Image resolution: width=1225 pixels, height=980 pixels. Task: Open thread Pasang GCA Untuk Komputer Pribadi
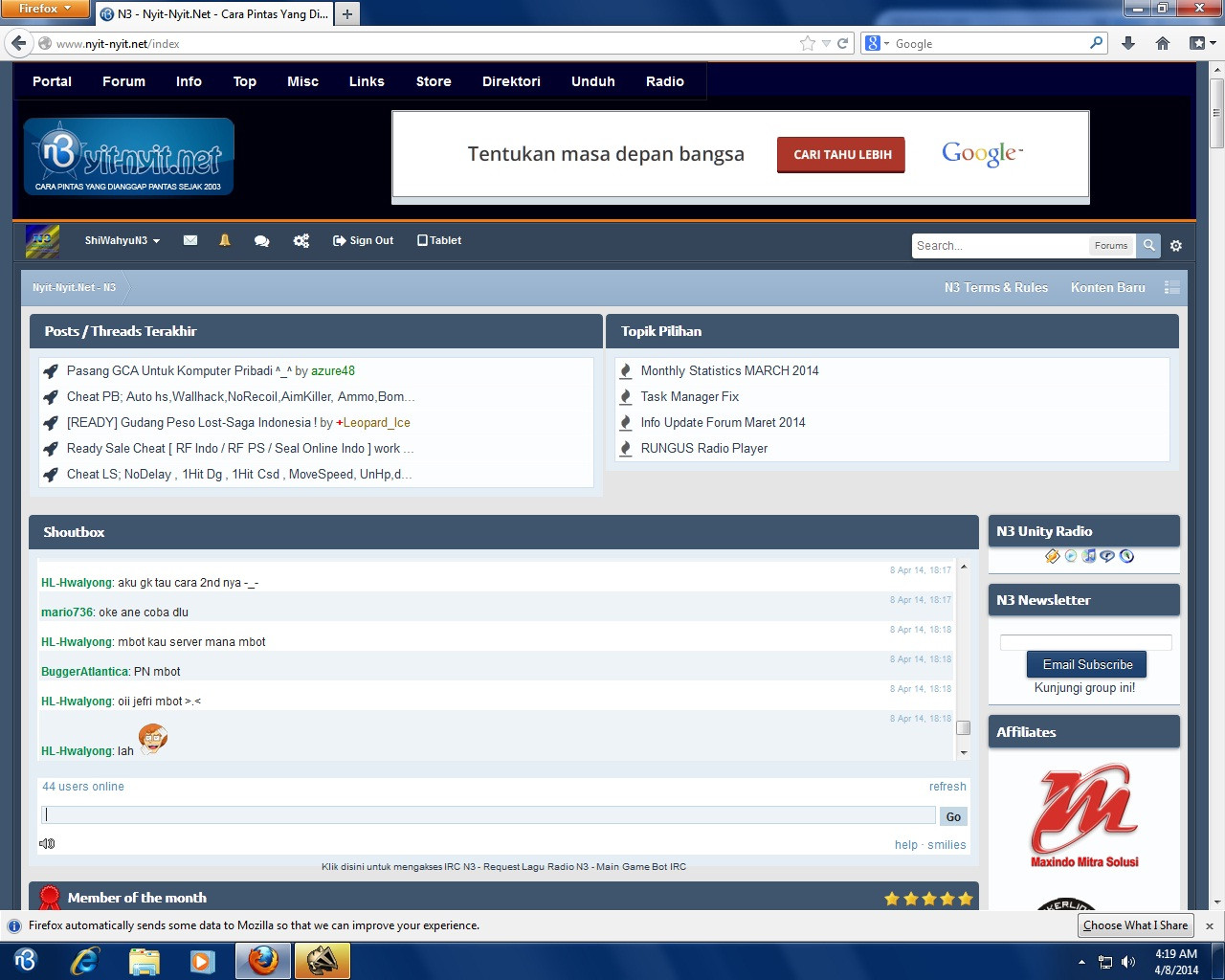(179, 370)
